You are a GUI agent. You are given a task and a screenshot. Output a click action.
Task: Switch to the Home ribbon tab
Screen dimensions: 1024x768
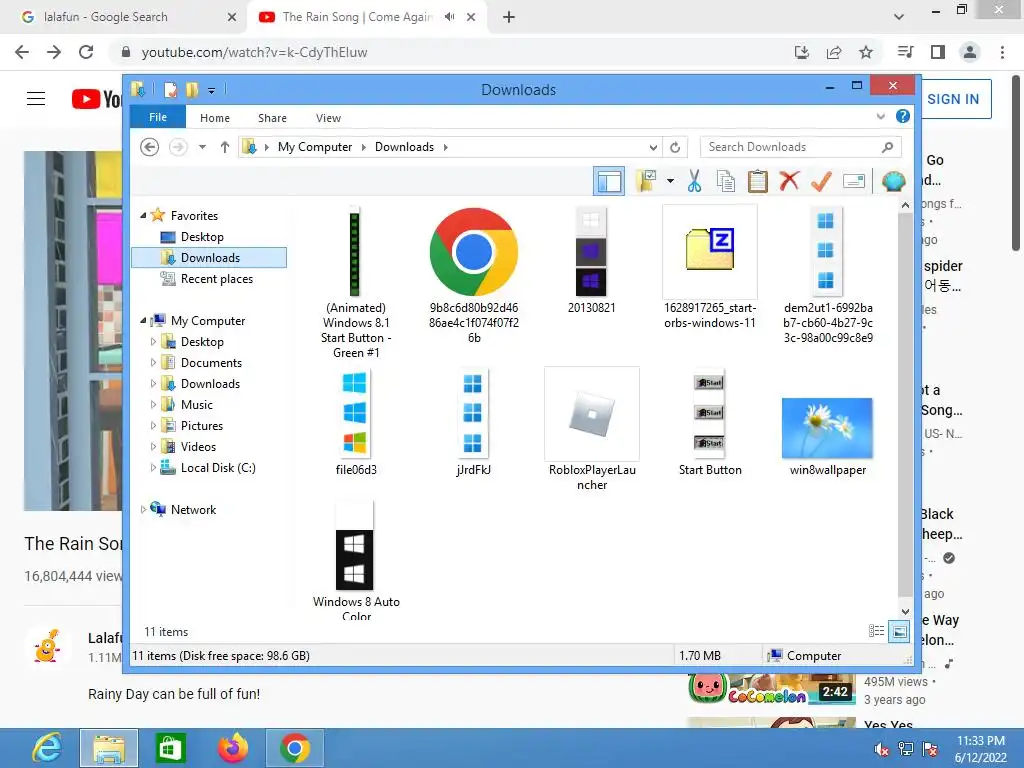pyautogui.click(x=215, y=118)
